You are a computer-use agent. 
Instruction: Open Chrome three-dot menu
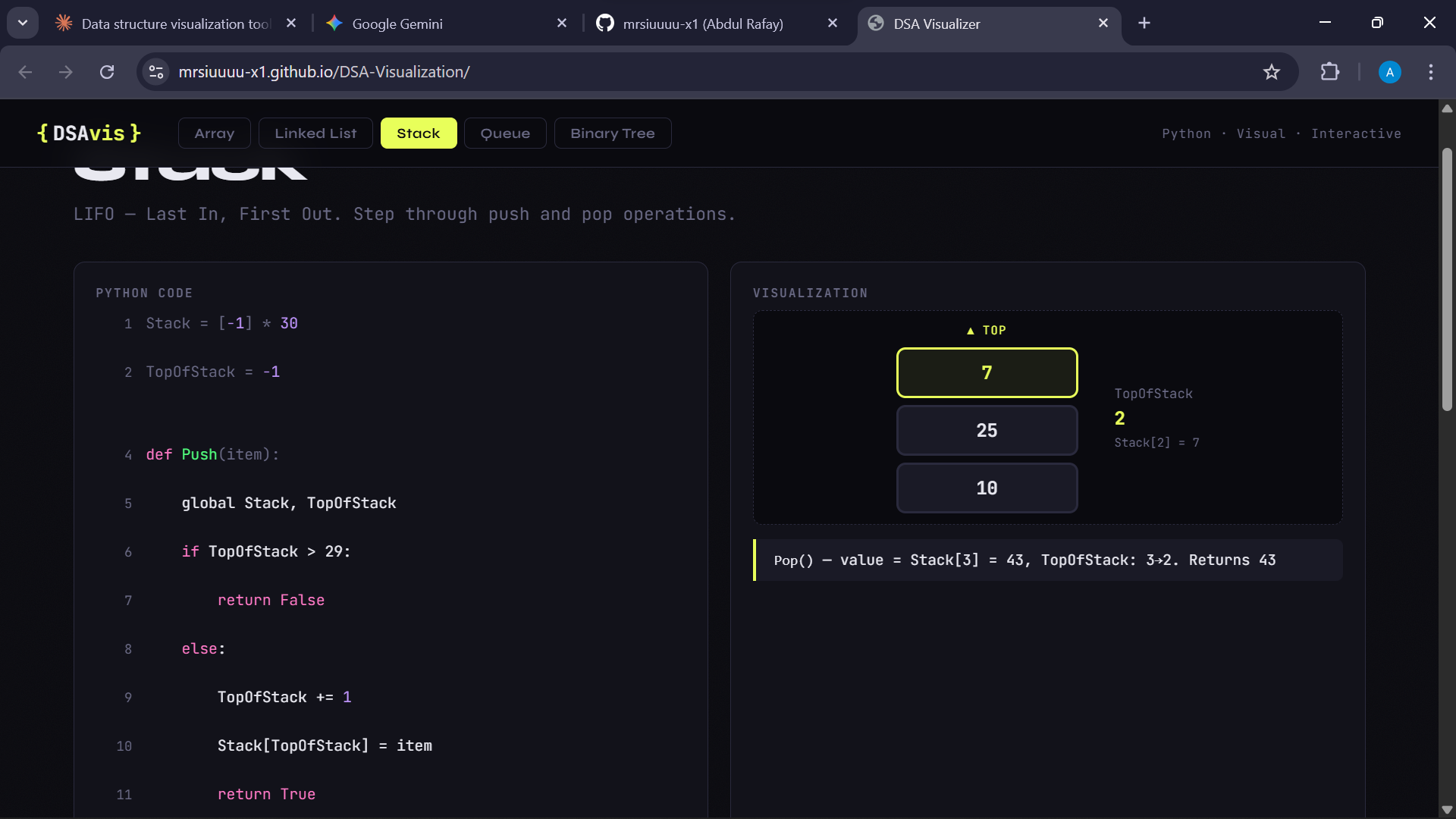coord(1430,72)
